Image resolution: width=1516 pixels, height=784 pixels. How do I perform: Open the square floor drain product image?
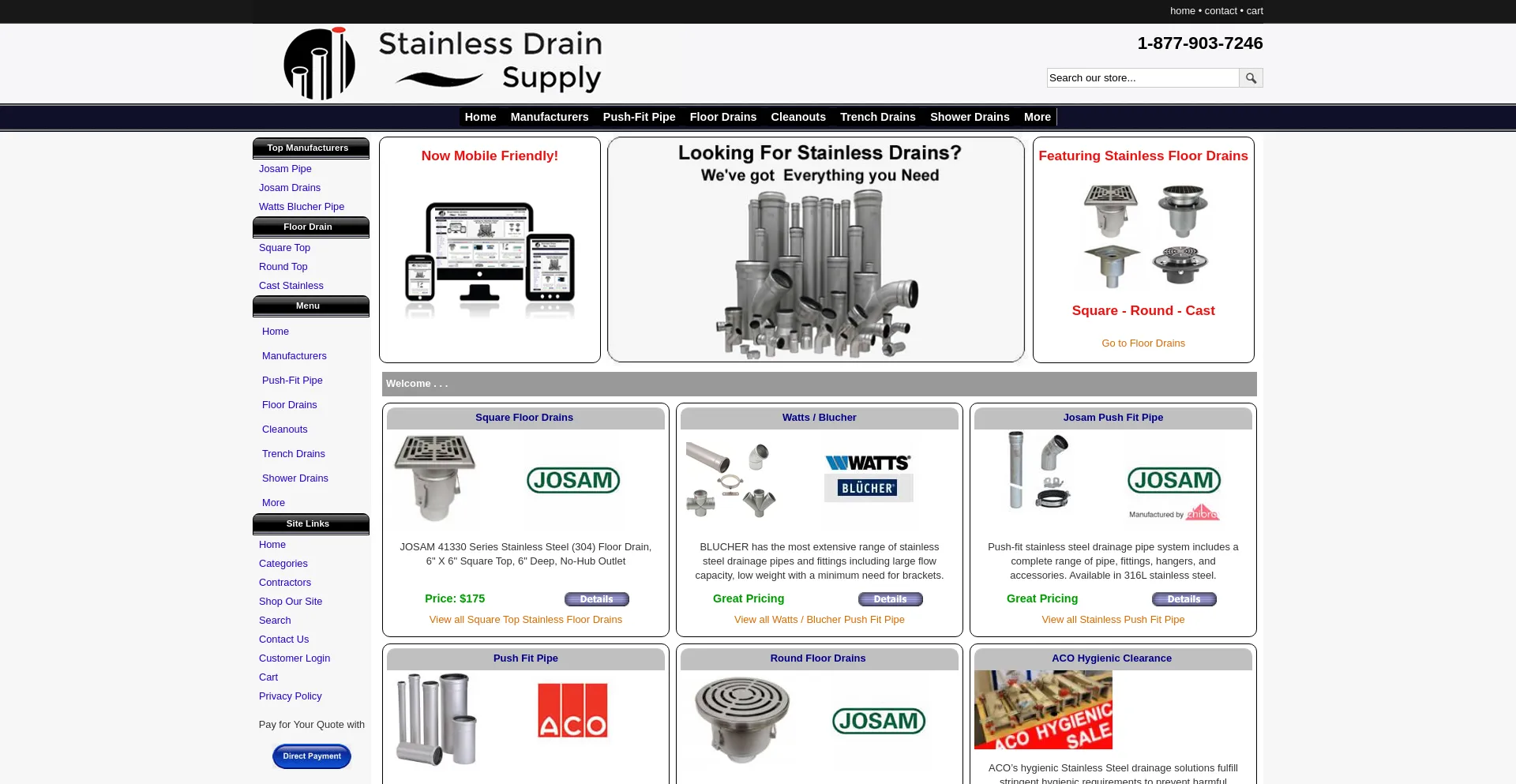435,478
